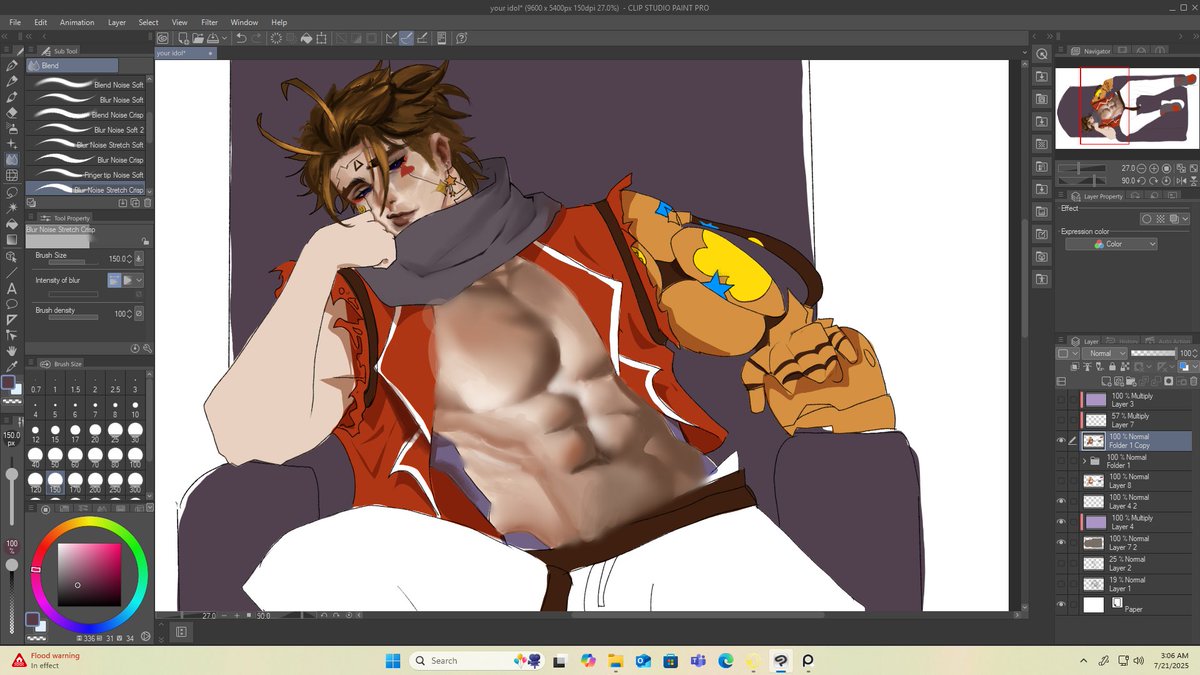Adjust the Brush Size slider
Screen dimensions: 1200x675
(74, 264)
